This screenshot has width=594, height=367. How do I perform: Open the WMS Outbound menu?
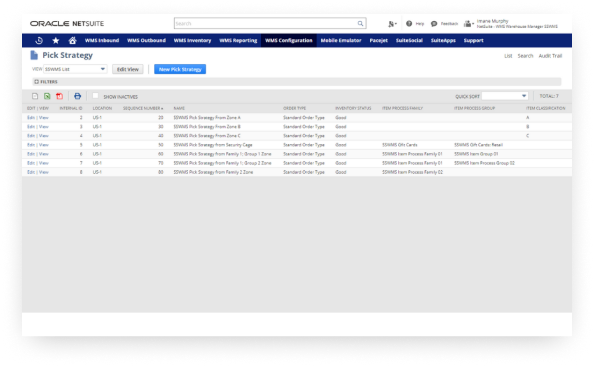pyautogui.click(x=146, y=41)
